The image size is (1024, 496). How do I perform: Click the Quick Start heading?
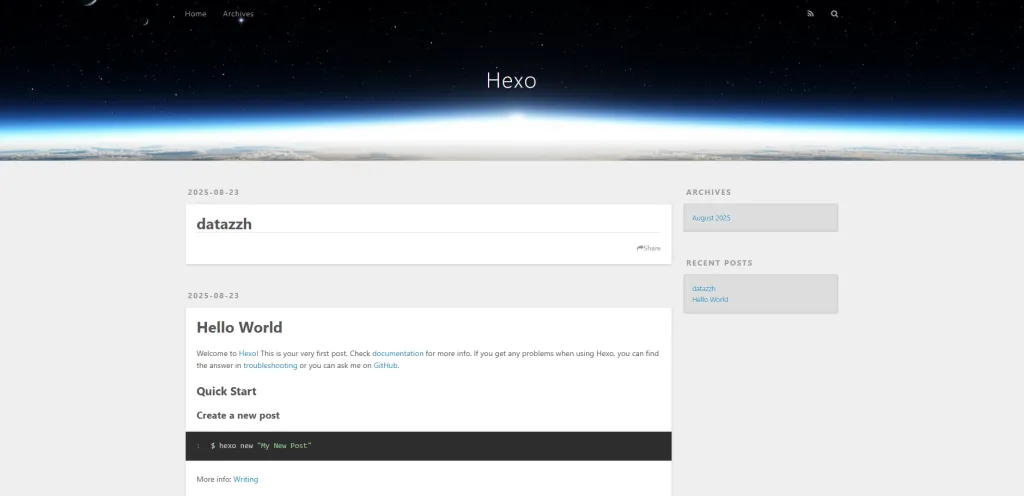coord(226,391)
